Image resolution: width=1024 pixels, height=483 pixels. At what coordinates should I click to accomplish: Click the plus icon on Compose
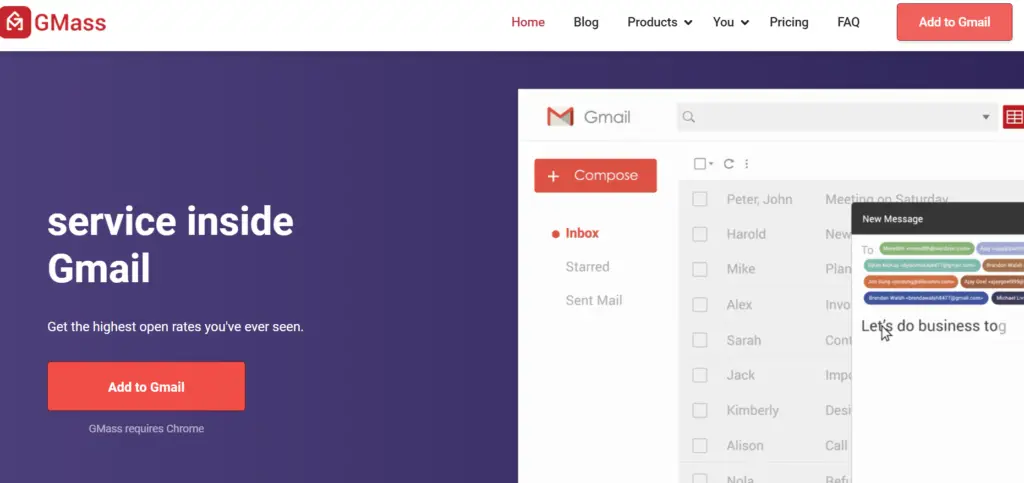coord(553,176)
